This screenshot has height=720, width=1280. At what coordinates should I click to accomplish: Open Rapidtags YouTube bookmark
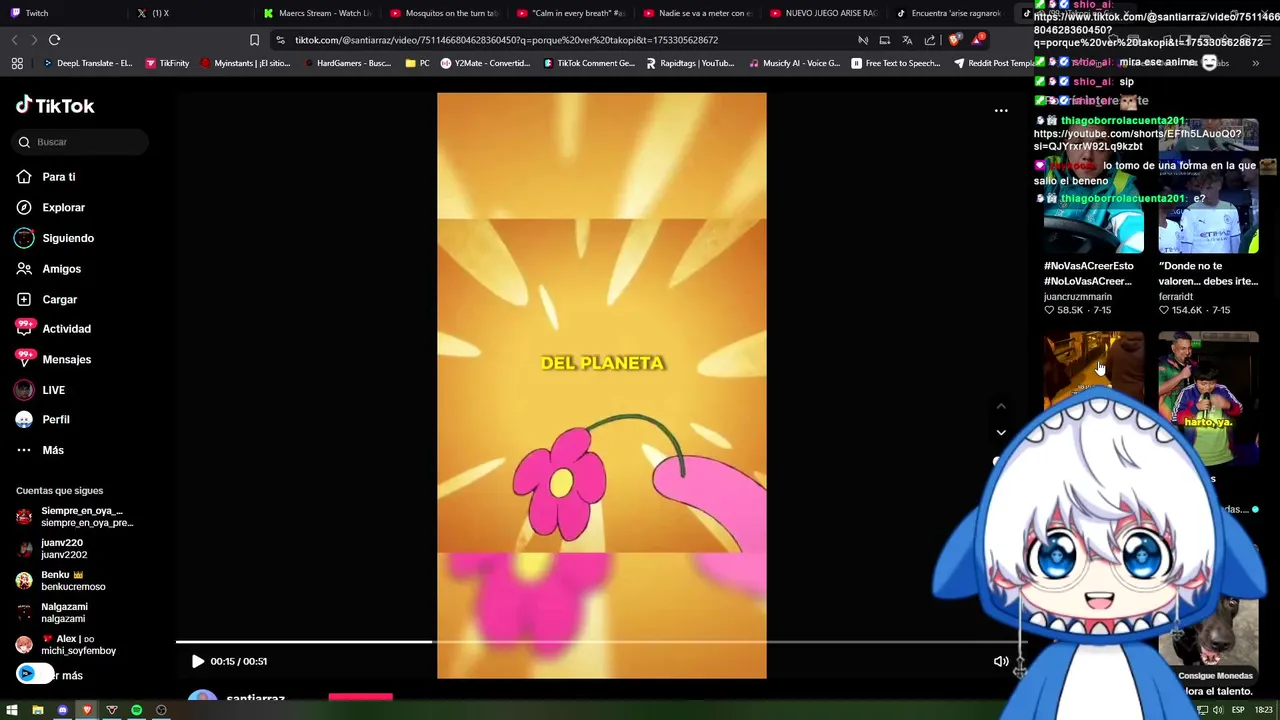(x=690, y=63)
